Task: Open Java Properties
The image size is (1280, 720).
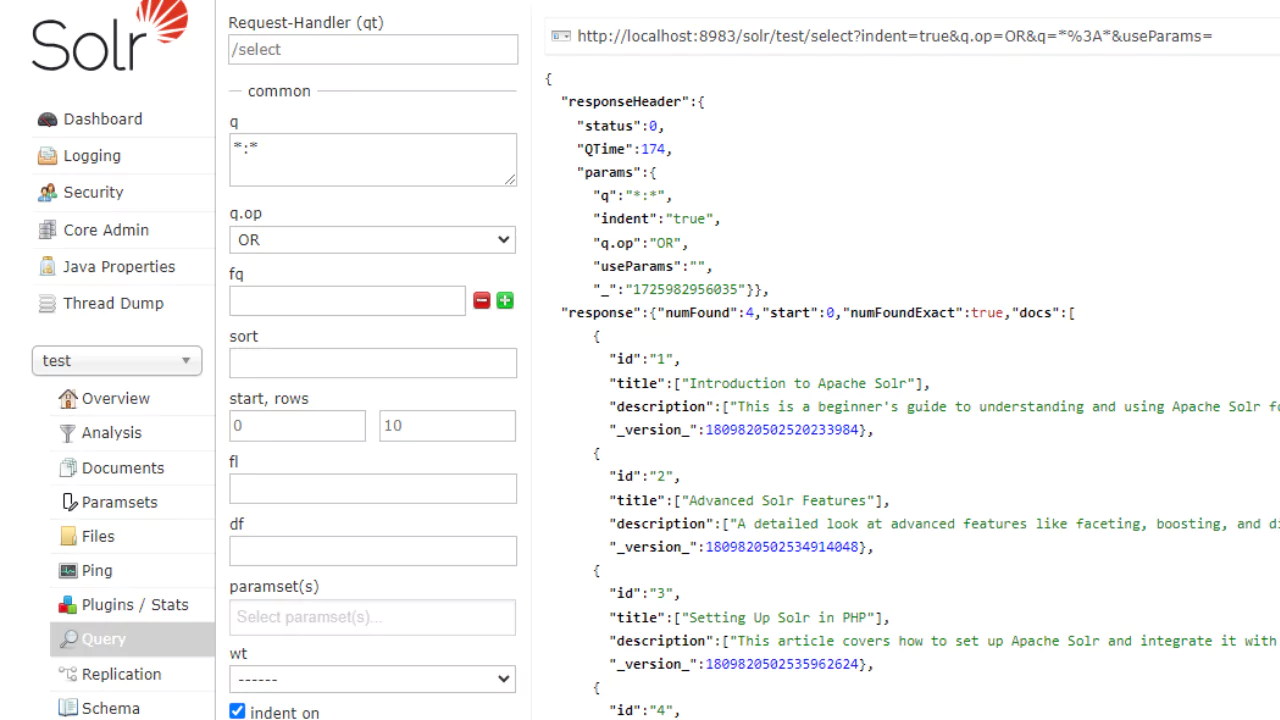Action: pyautogui.click(x=119, y=267)
